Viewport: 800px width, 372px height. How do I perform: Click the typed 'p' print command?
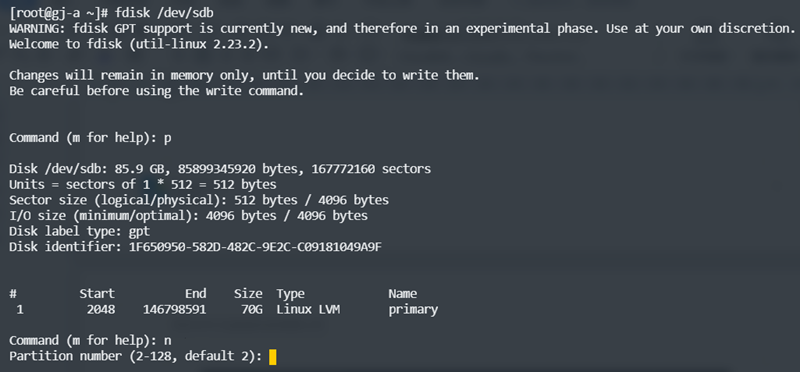click(x=167, y=139)
